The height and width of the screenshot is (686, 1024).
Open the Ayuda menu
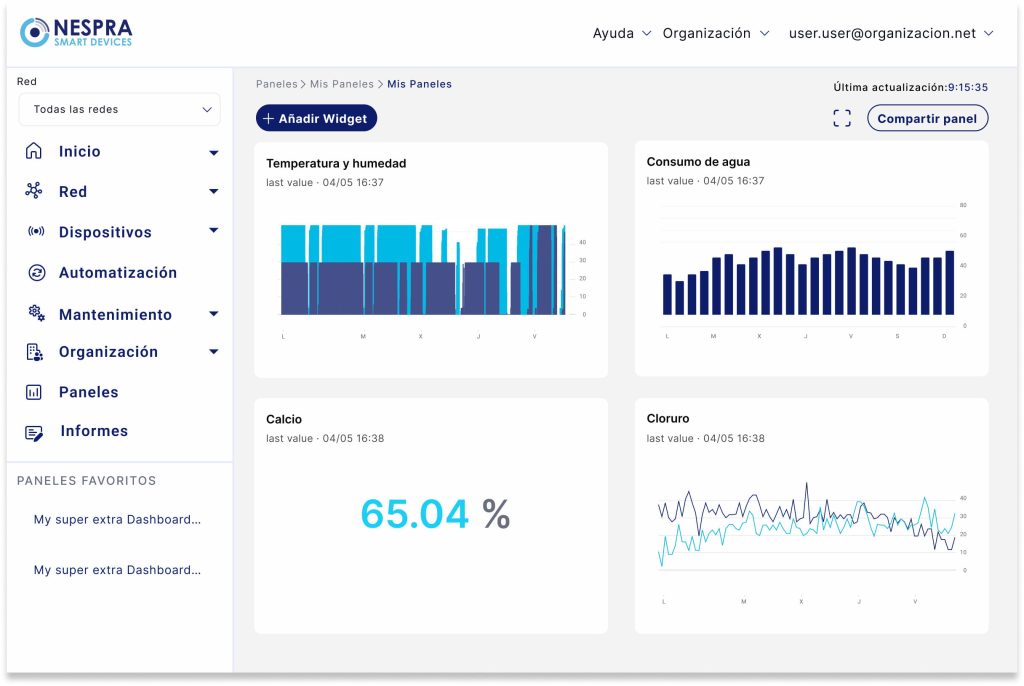621,33
